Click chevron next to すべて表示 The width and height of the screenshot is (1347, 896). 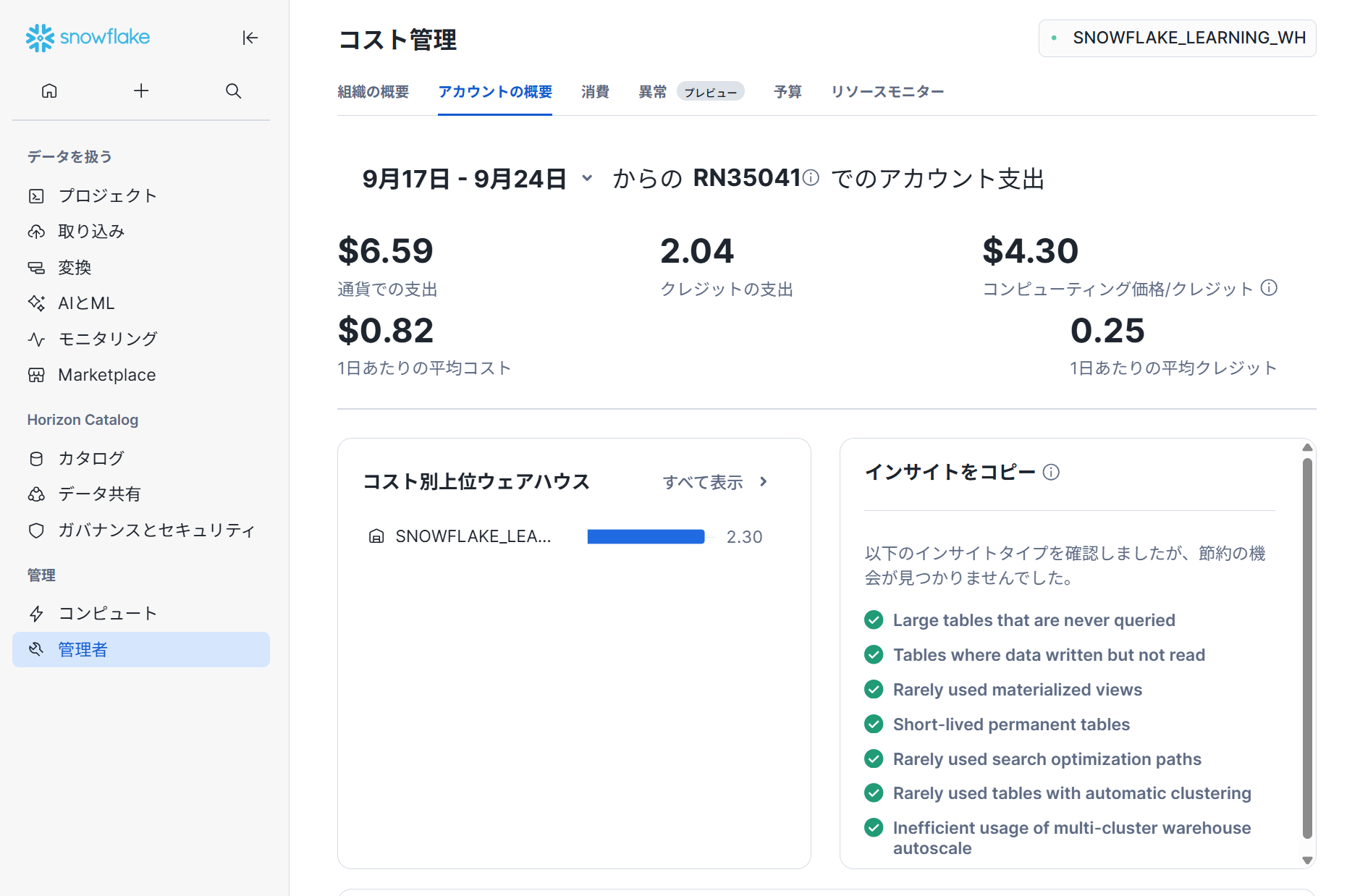click(x=764, y=482)
